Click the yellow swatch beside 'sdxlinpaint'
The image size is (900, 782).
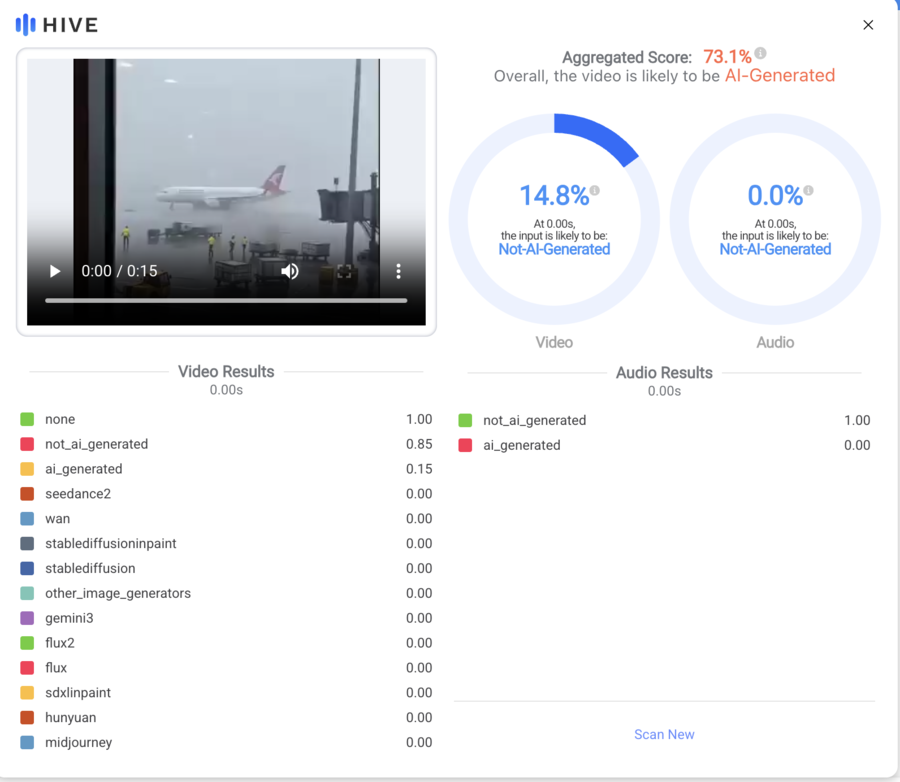point(27,692)
